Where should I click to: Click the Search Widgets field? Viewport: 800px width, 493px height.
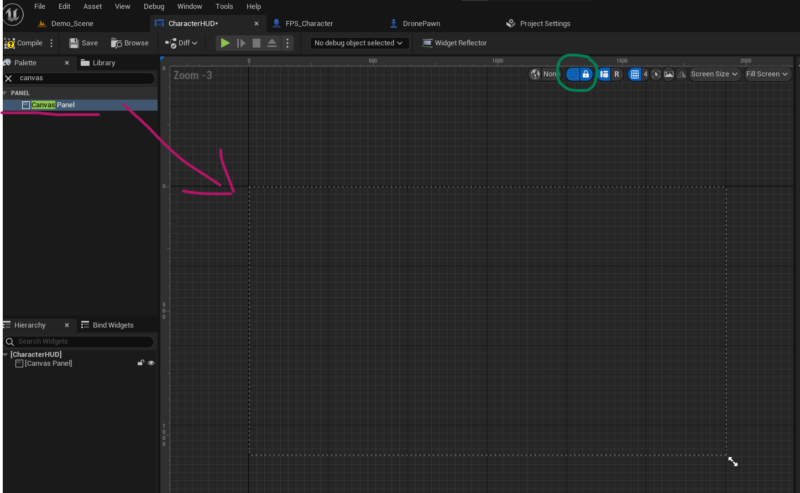click(x=79, y=341)
